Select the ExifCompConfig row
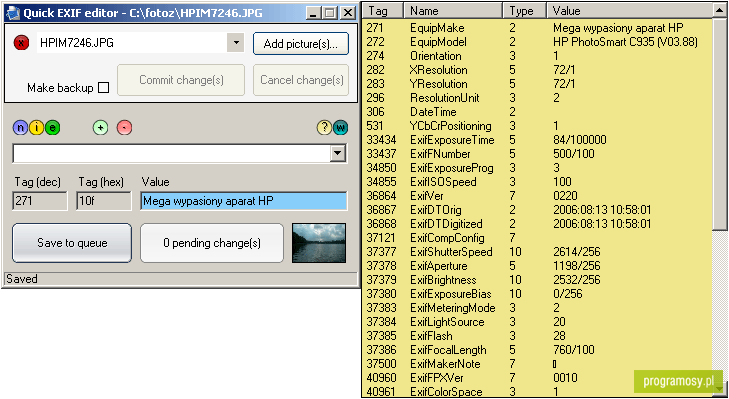 (x=537, y=238)
